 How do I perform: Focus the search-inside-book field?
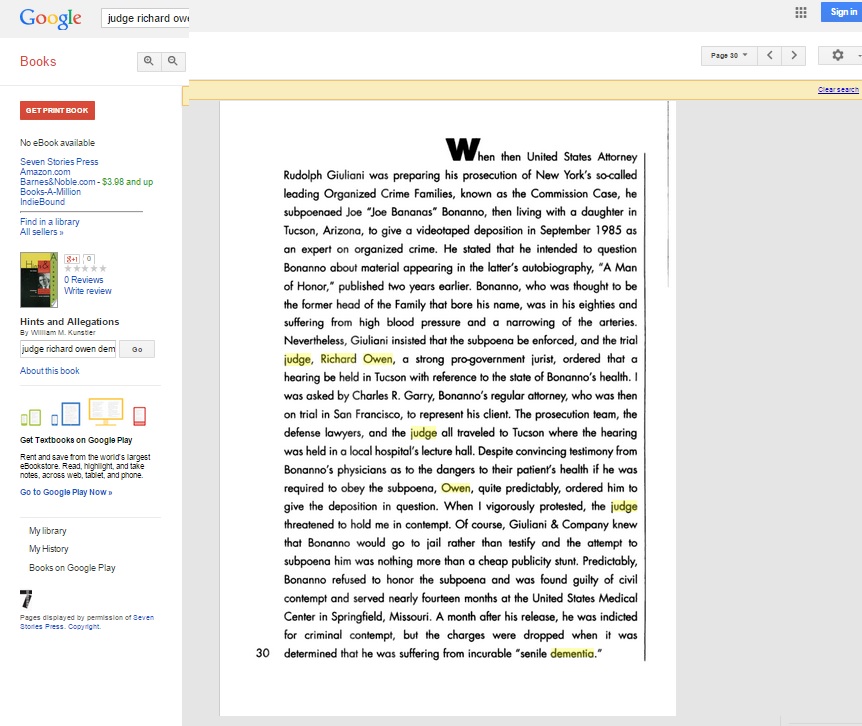coord(68,349)
